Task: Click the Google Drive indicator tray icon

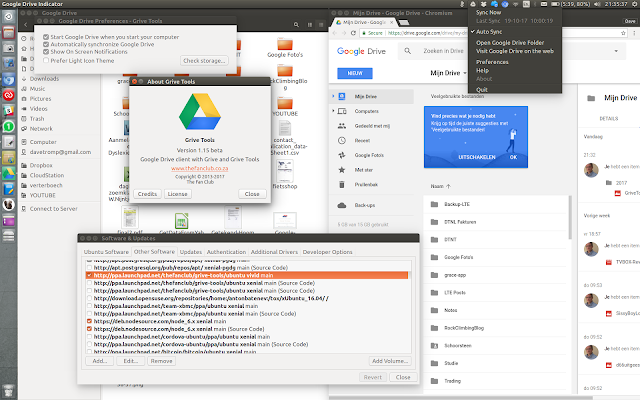Action: point(473,4)
